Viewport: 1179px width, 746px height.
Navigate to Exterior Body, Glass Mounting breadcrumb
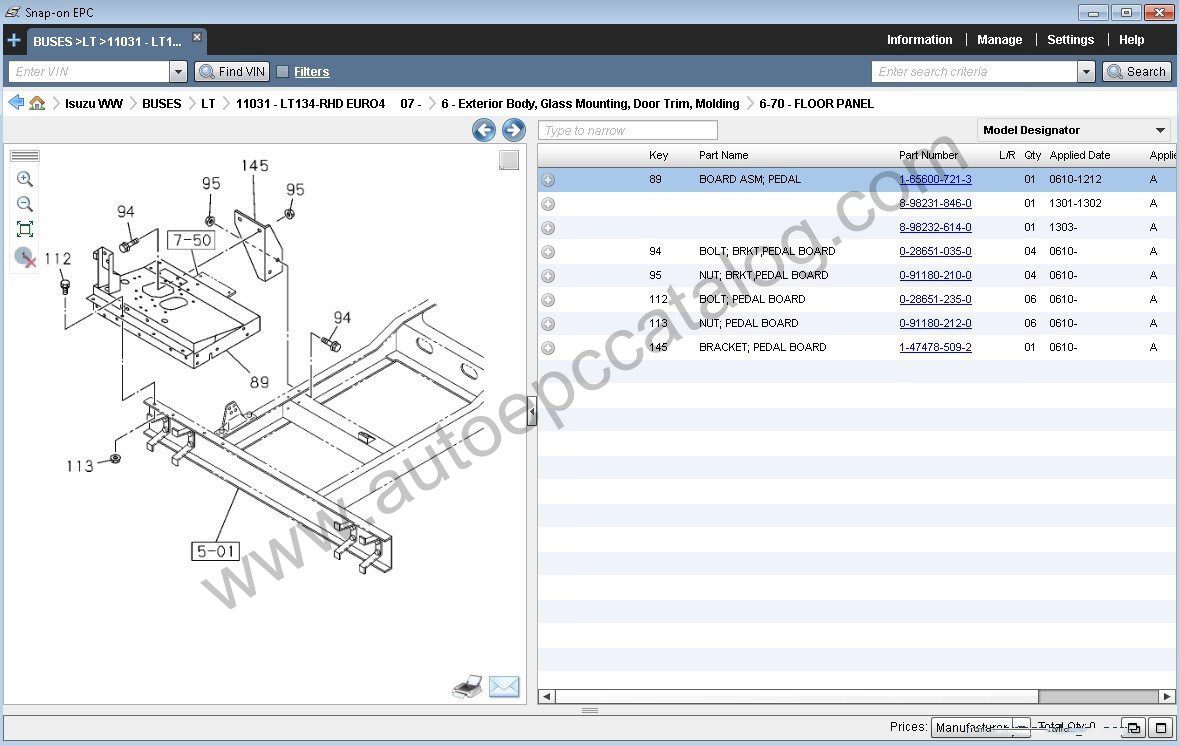pyautogui.click(x=590, y=103)
